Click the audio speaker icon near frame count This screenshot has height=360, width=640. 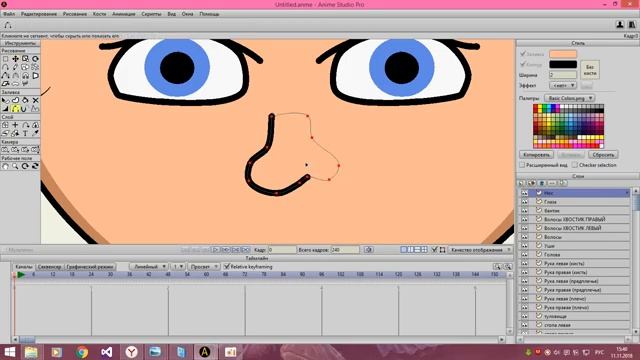369,249
